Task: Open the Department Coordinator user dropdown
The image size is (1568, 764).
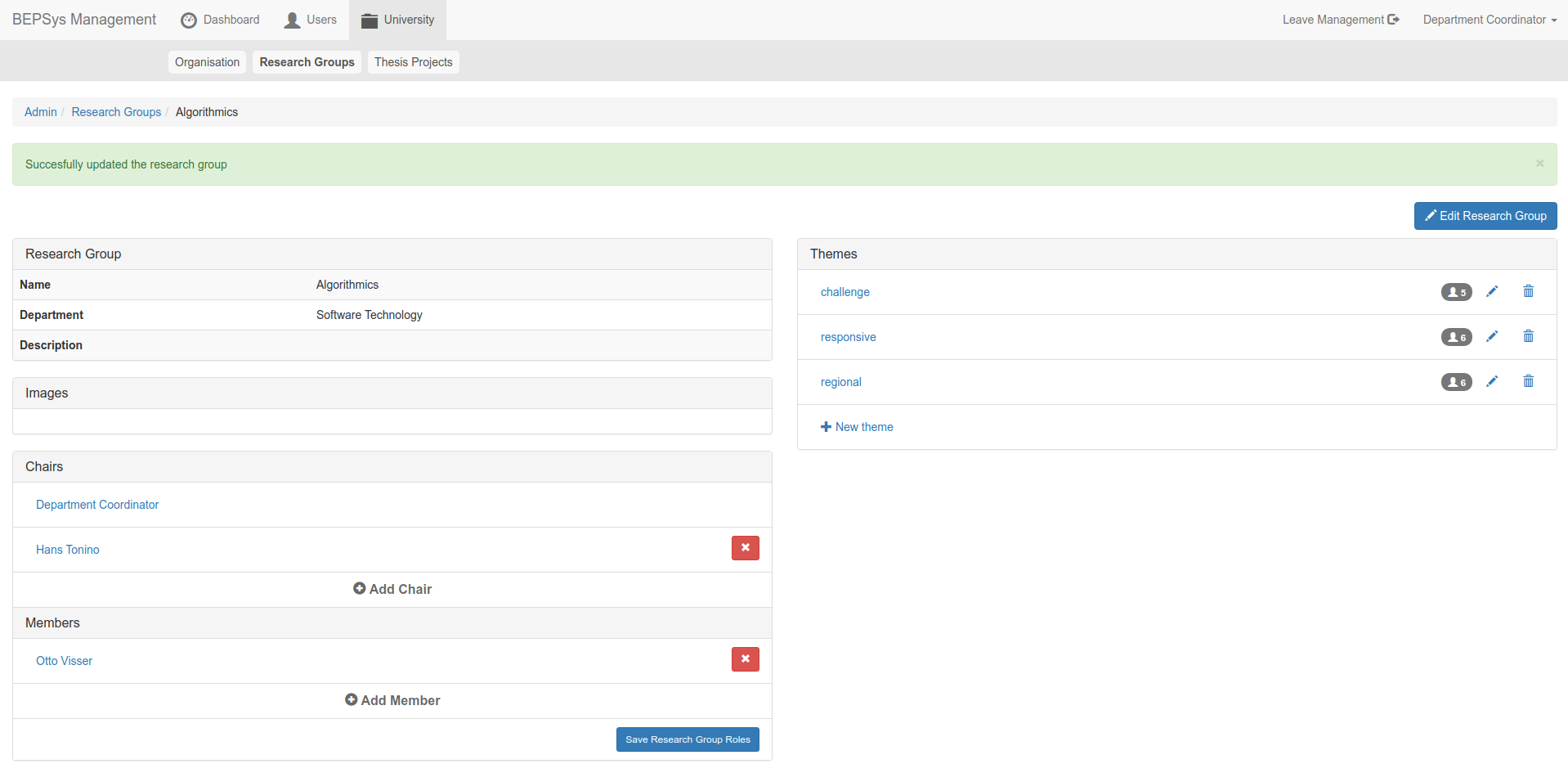Action: coord(1490,20)
